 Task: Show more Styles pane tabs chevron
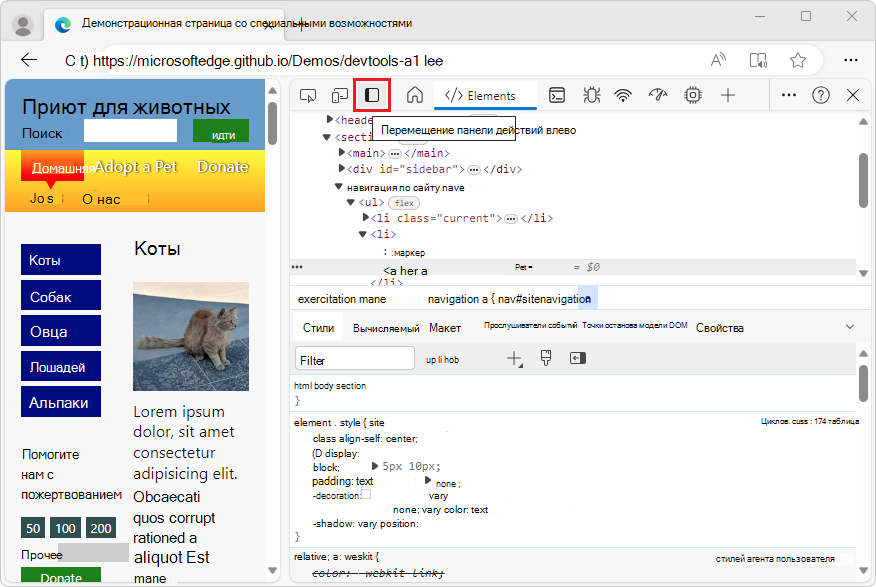(850, 327)
